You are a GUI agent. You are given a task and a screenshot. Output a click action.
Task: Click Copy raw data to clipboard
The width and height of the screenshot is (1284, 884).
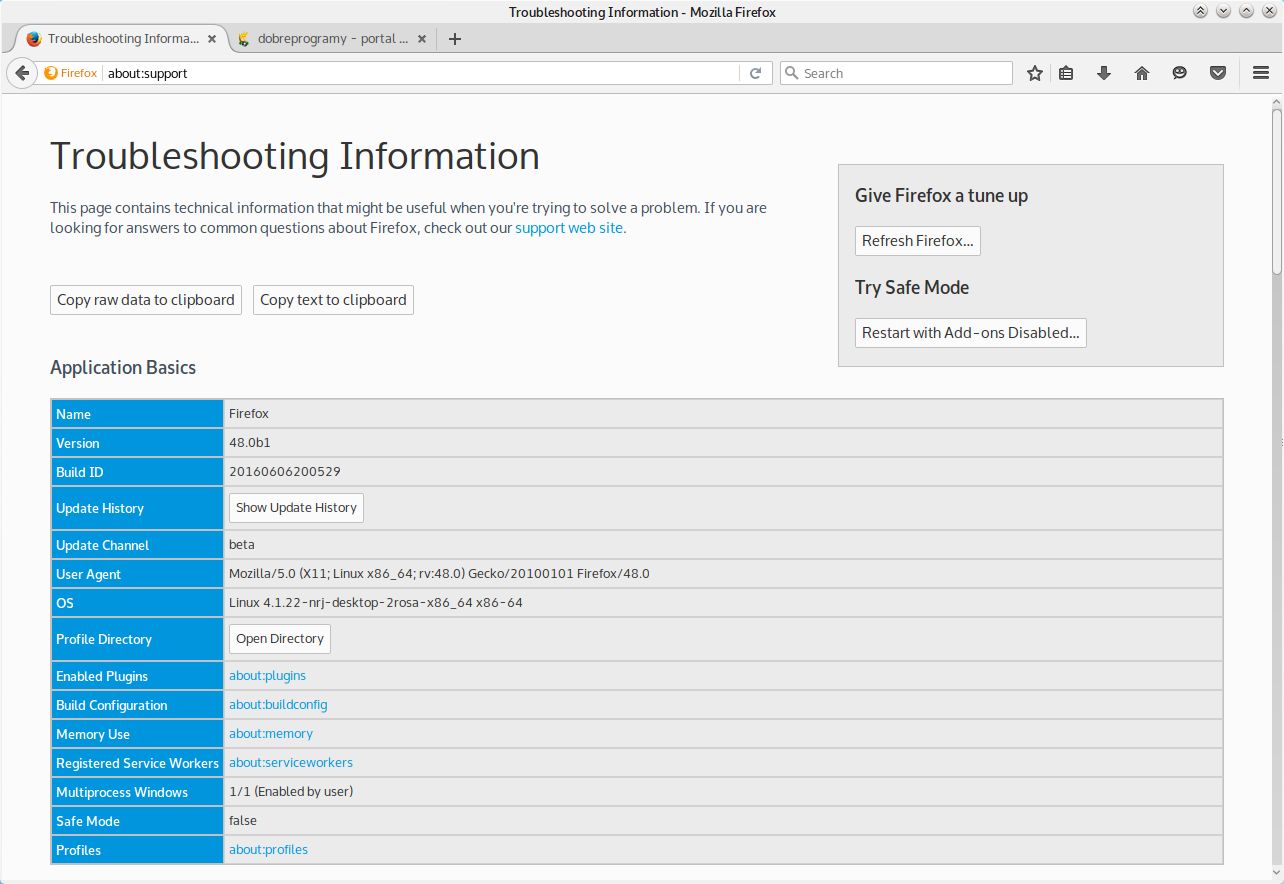(x=146, y=300)
